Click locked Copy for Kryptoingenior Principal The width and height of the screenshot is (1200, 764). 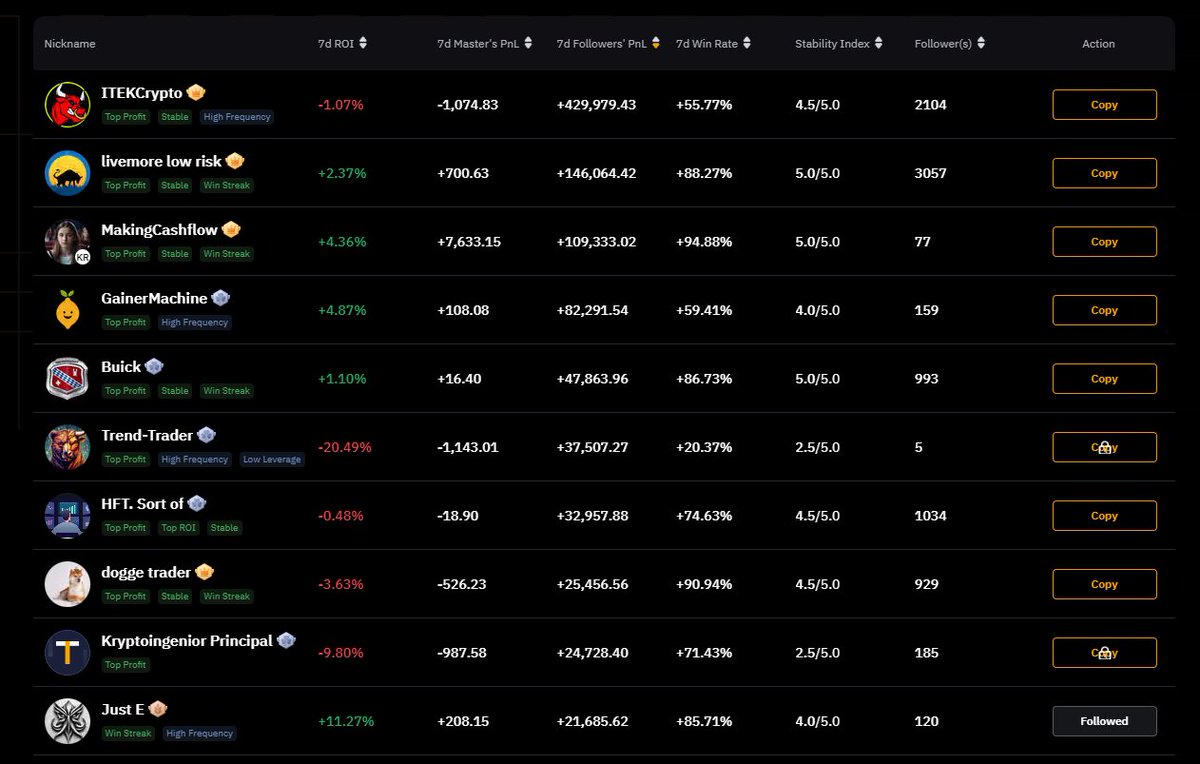point(1104,652)
